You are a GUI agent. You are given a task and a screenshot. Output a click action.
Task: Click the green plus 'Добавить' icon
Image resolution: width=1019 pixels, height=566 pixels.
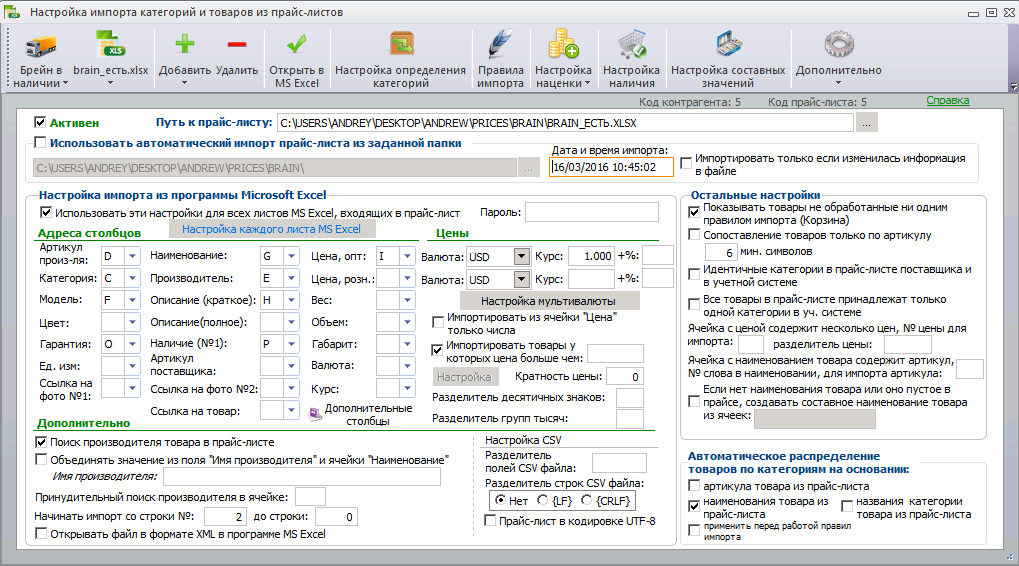pos(185,44)
